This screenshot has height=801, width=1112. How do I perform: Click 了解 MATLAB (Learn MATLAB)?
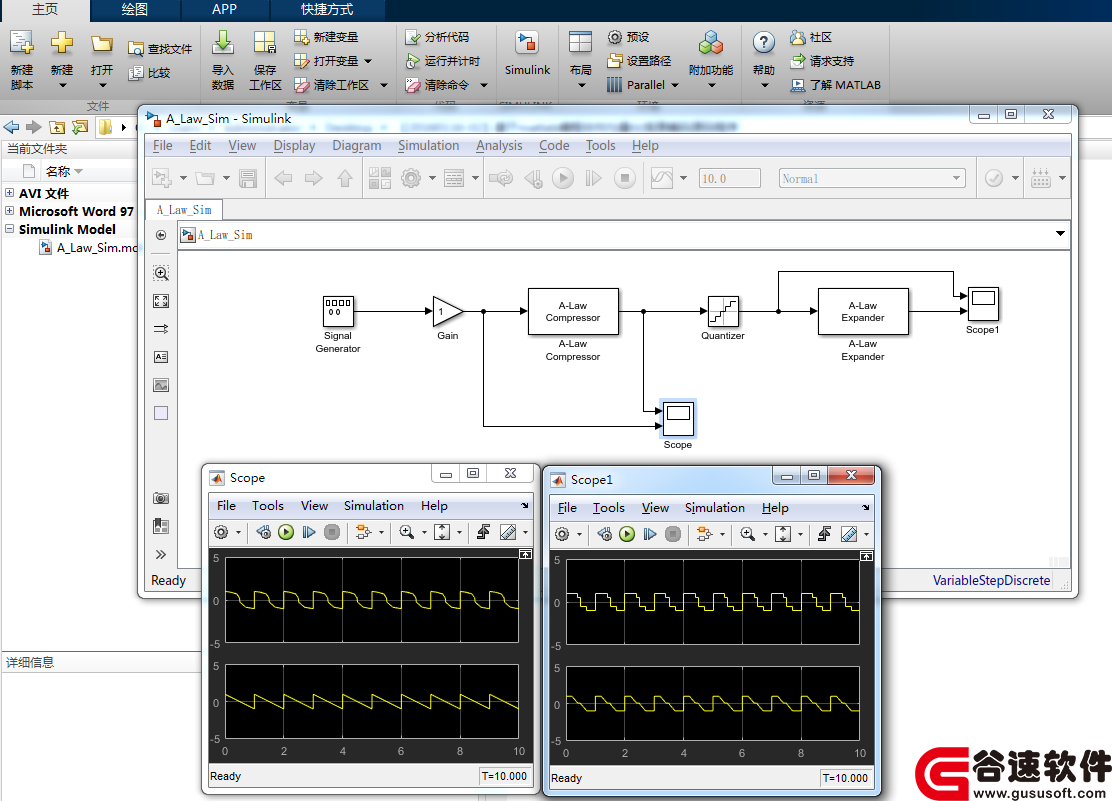pyautogui.click(x=835, y=85)
